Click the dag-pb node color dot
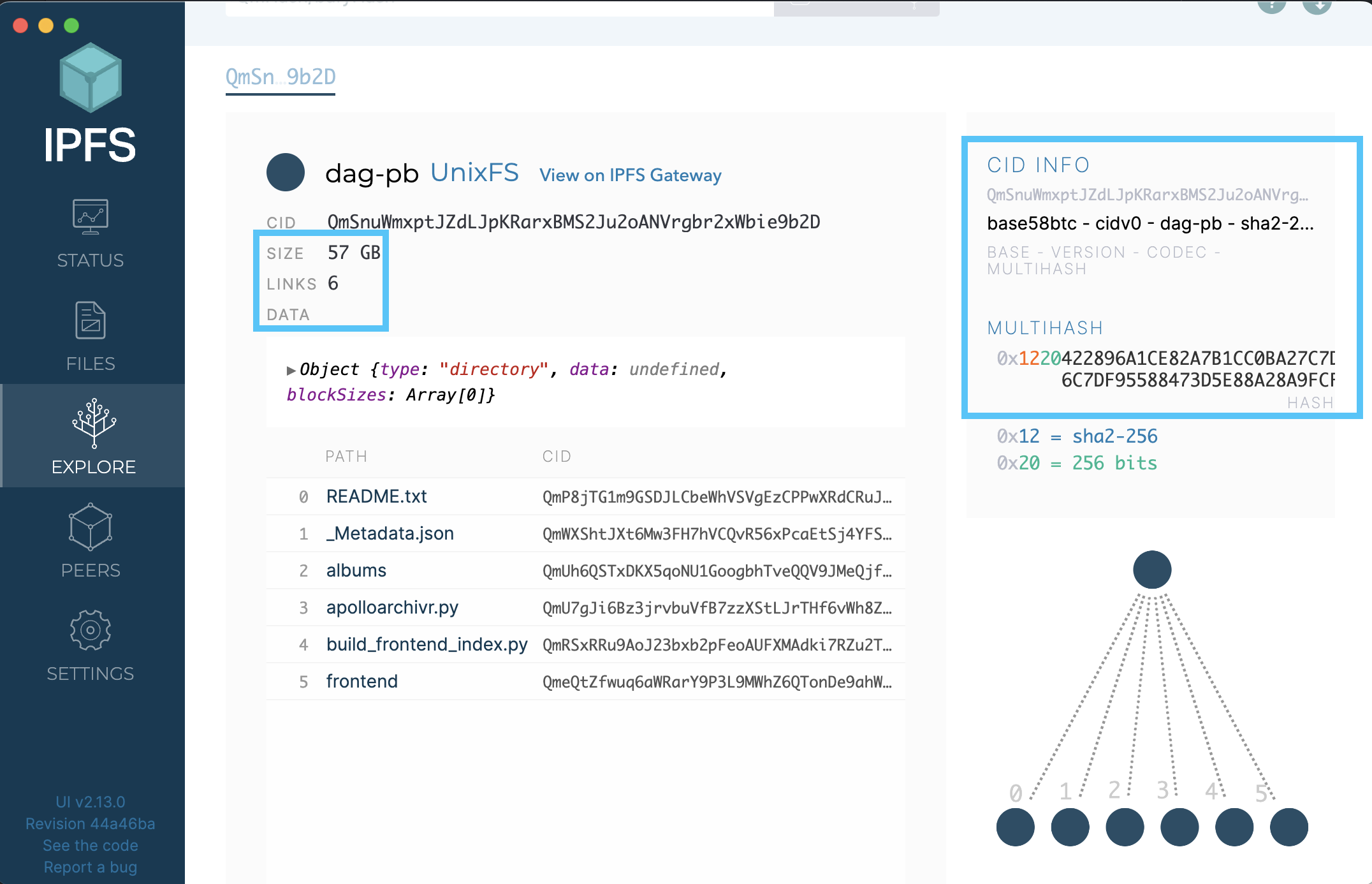 click(286, 172)
